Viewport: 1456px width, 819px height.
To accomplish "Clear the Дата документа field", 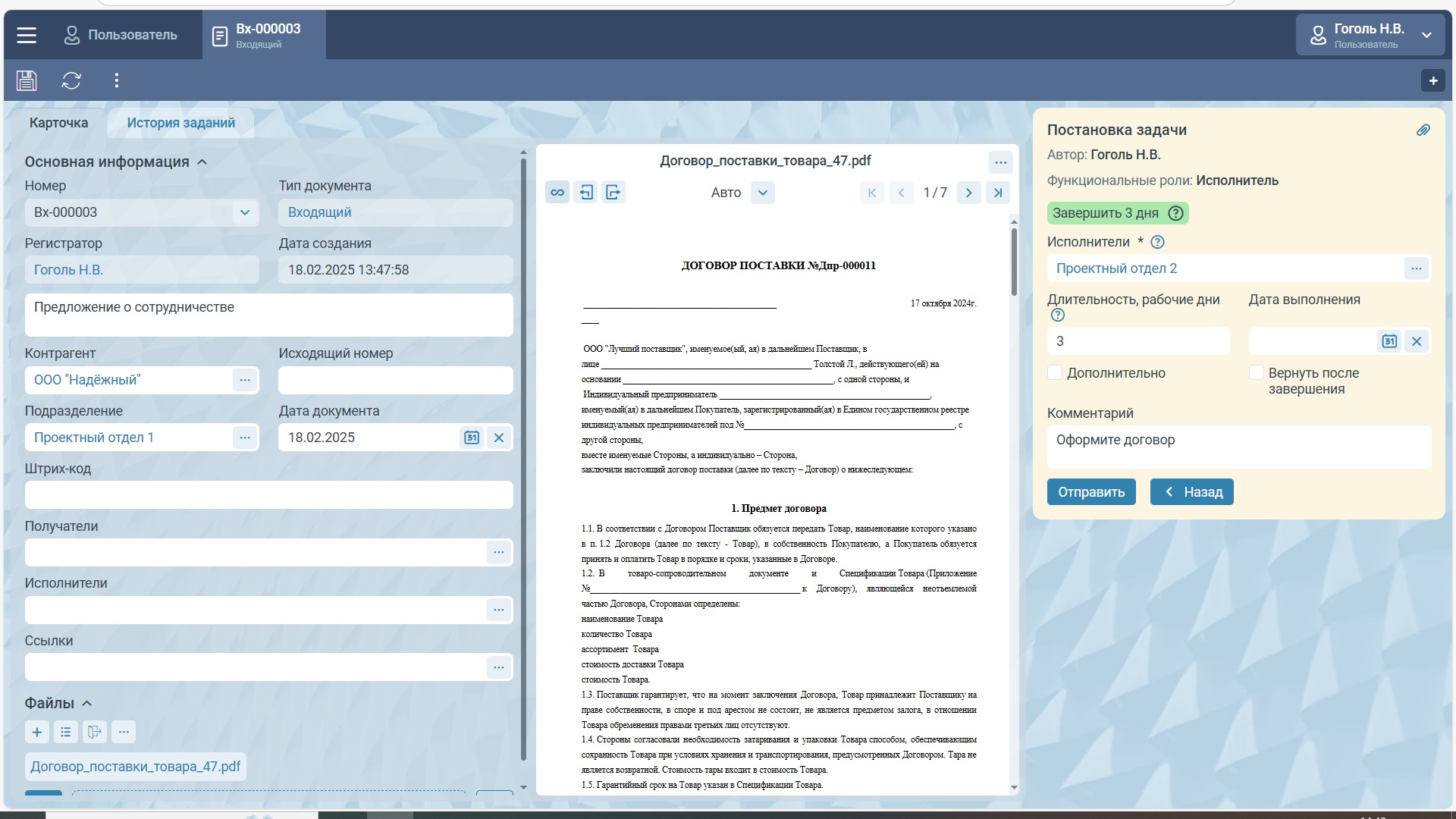I will [x=499, y=438].
